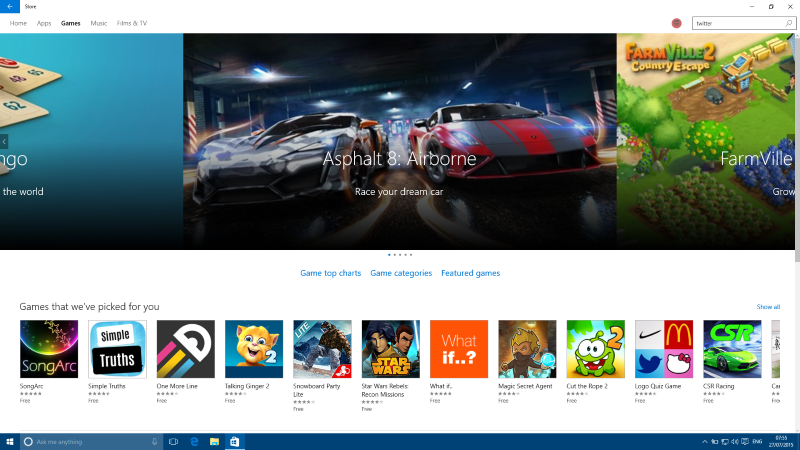Switch to the Apps tab
800x450 pixels.
click(x=44, y=23)
